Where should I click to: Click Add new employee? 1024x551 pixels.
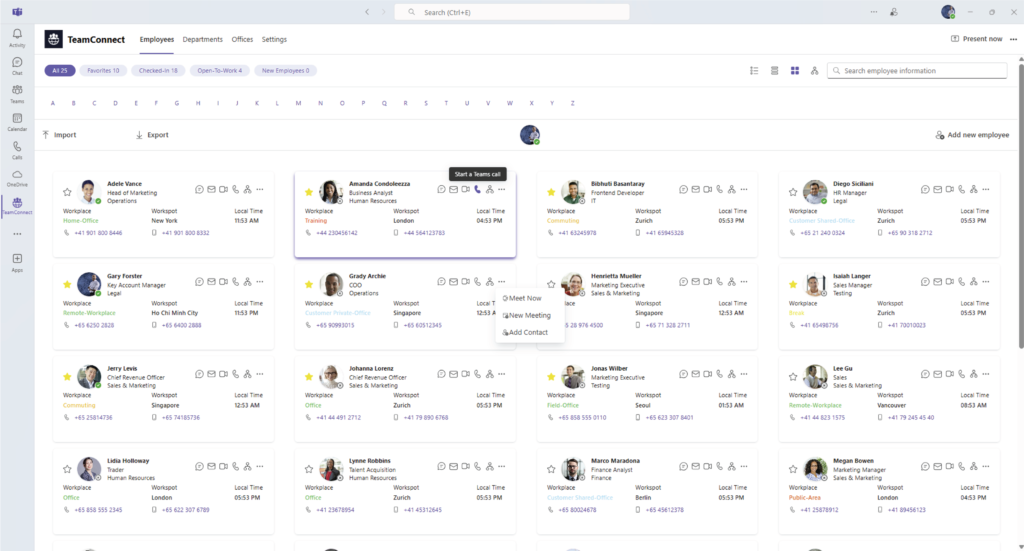[972, 135]
